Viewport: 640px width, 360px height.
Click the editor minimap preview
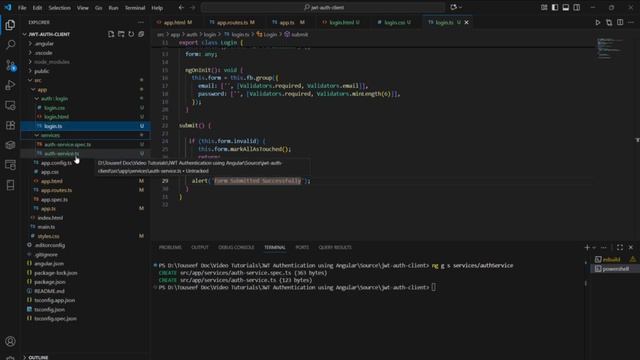click(611, 48)
